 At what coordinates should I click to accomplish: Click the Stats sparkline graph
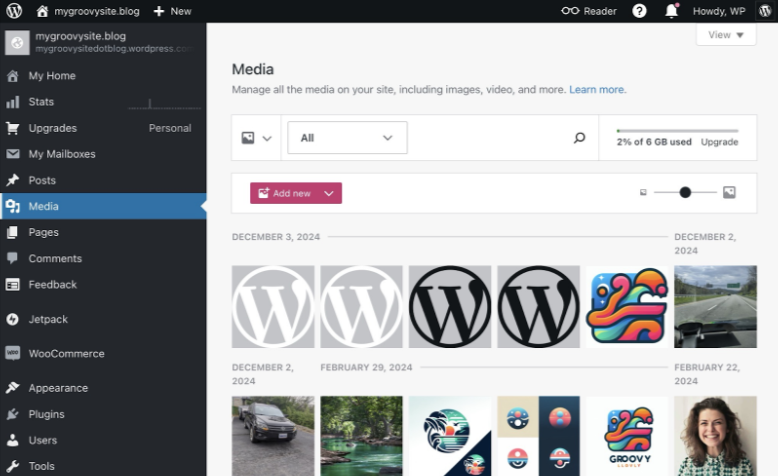[165, 104]
